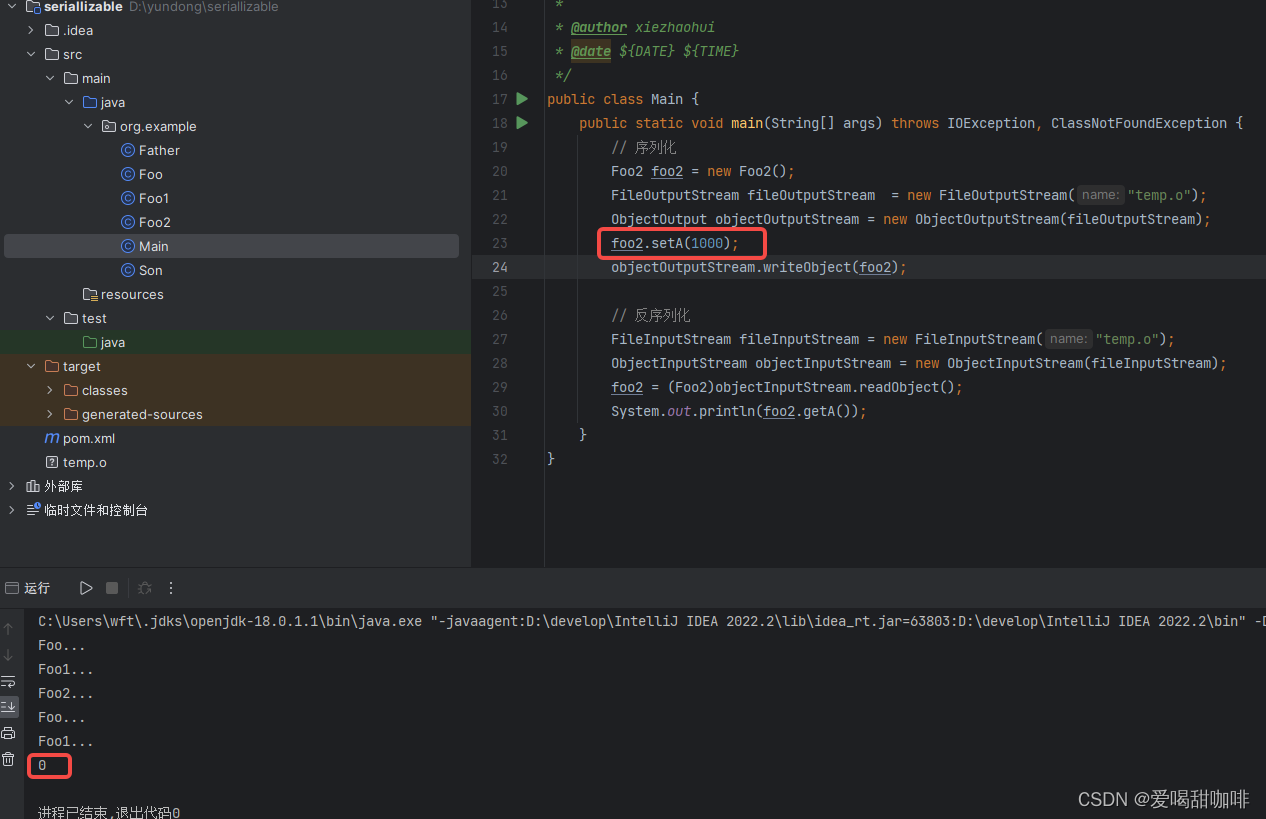Click '@author xiezhaohui' in the doc comment
Screen dimensions: 1266x819
[643, 27]
